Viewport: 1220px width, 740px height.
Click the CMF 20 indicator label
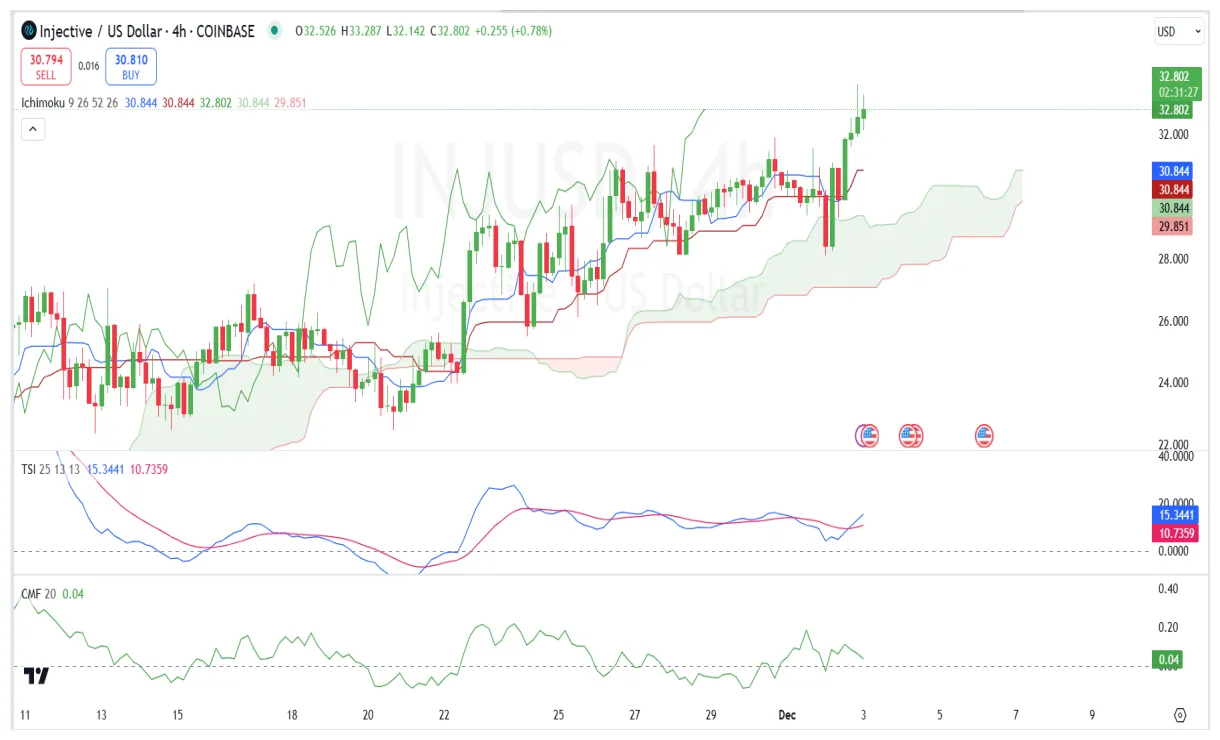point(37,593)
